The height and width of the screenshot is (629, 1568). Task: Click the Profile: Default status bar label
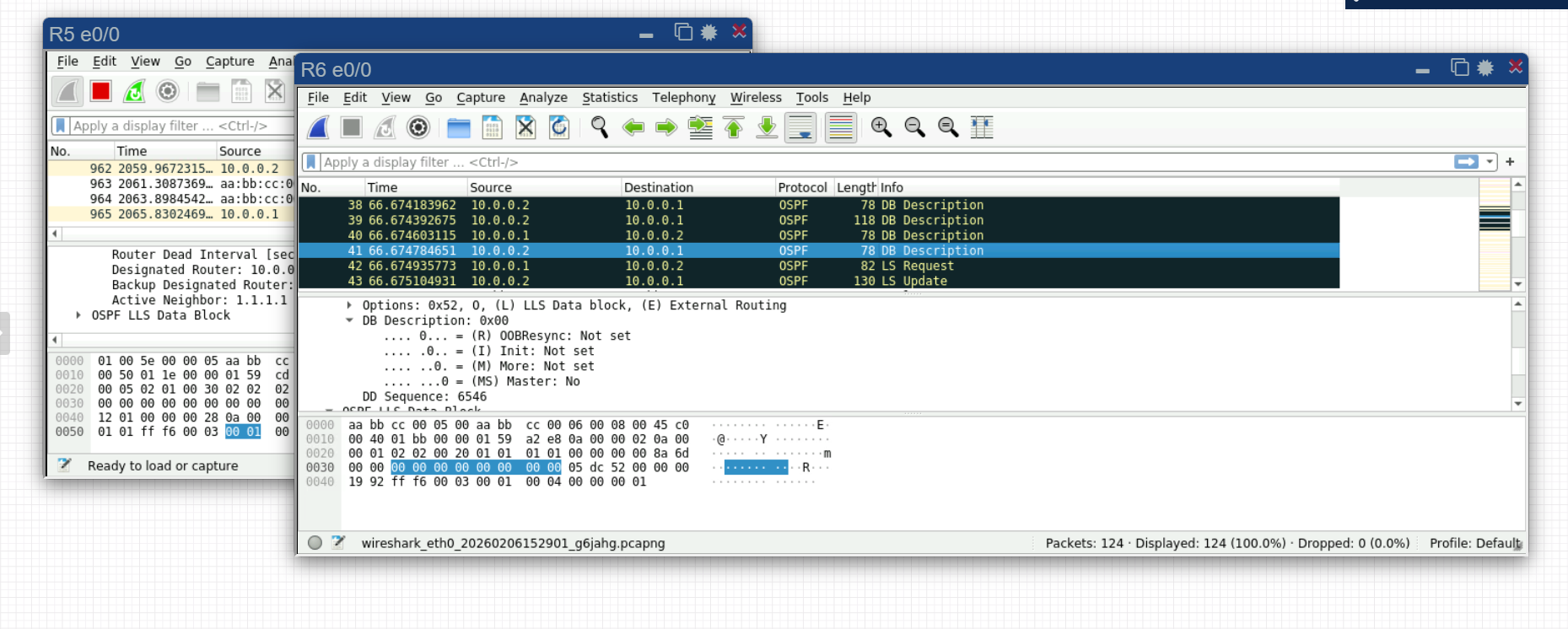[x=1474, y=543]
